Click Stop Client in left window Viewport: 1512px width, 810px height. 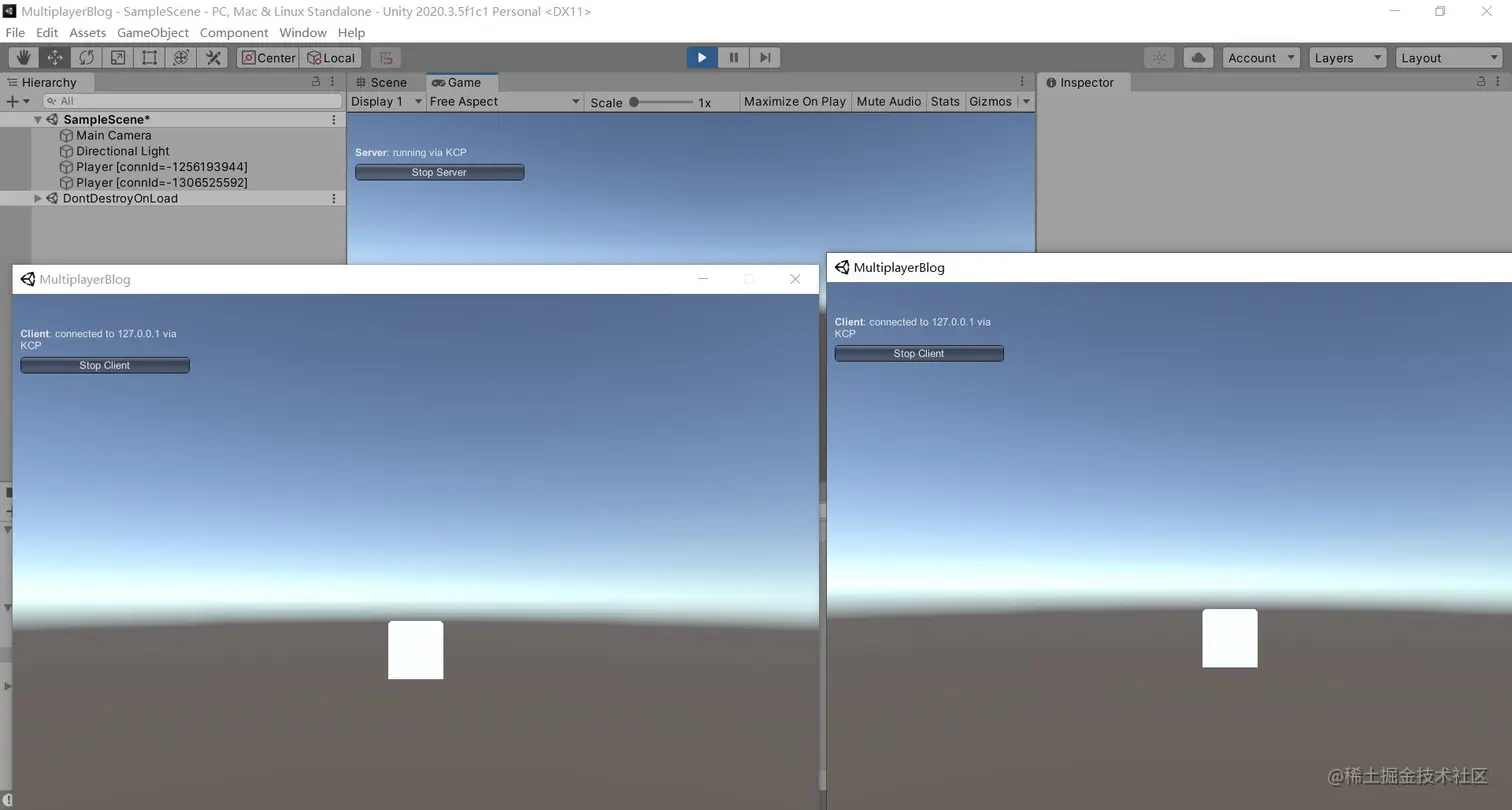105,365
